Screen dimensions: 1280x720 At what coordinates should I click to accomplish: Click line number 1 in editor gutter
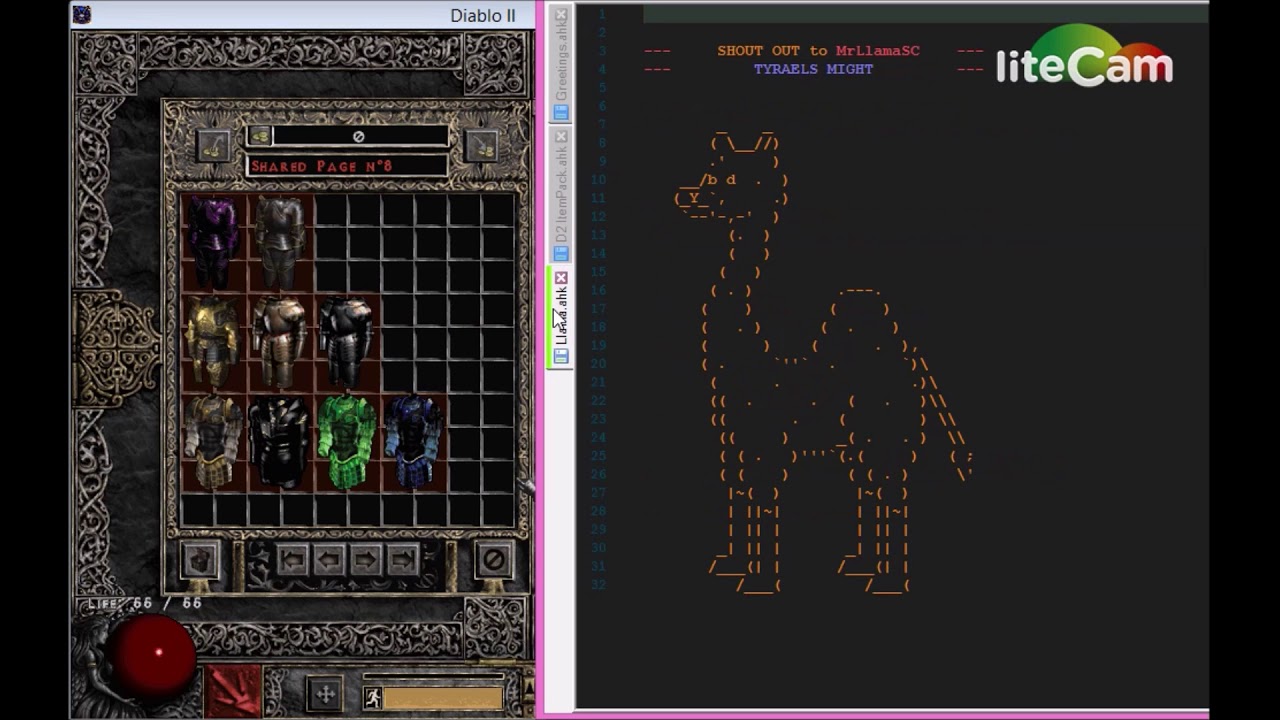coord(603,14)
